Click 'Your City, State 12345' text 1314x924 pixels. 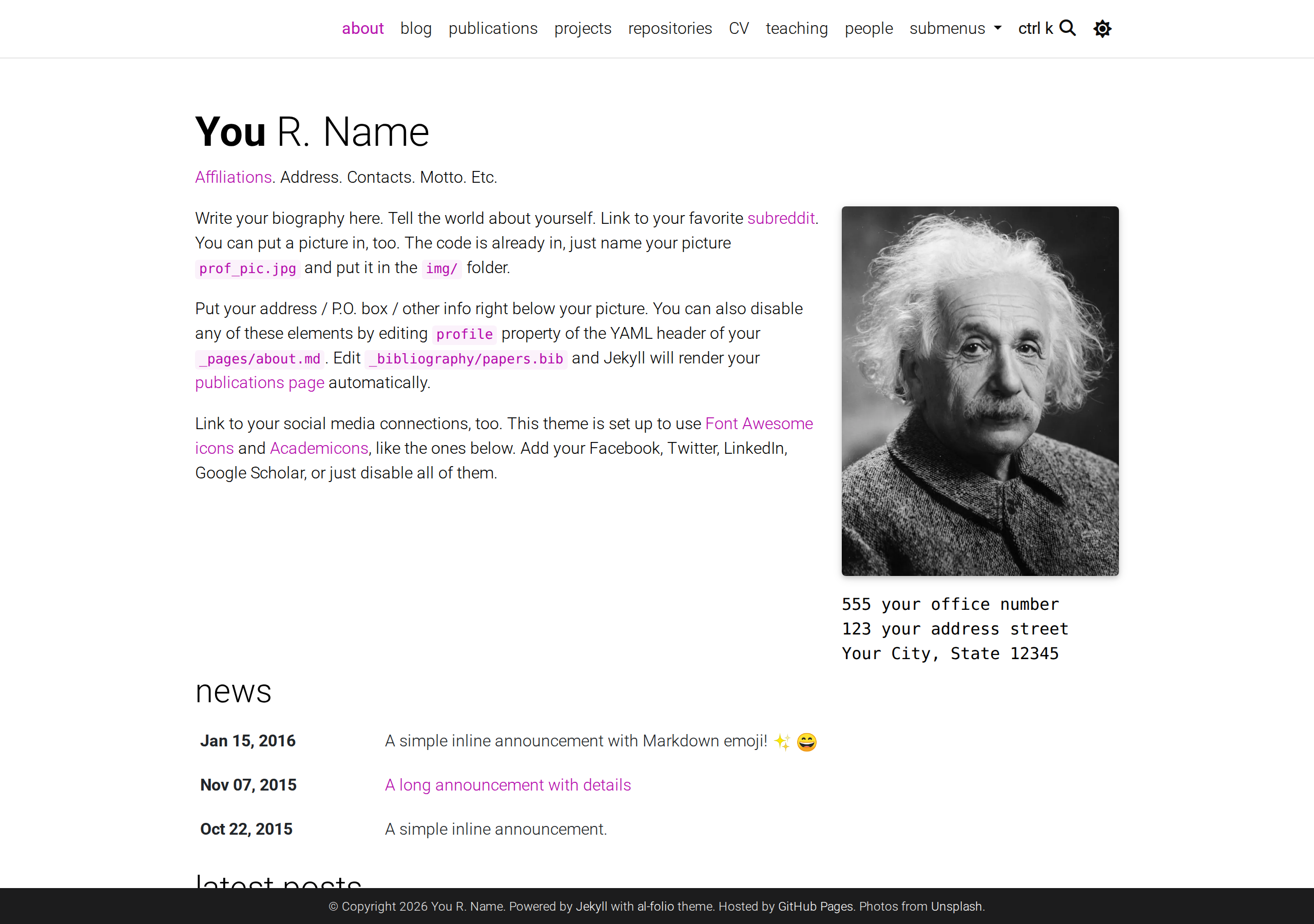(950, 653)
